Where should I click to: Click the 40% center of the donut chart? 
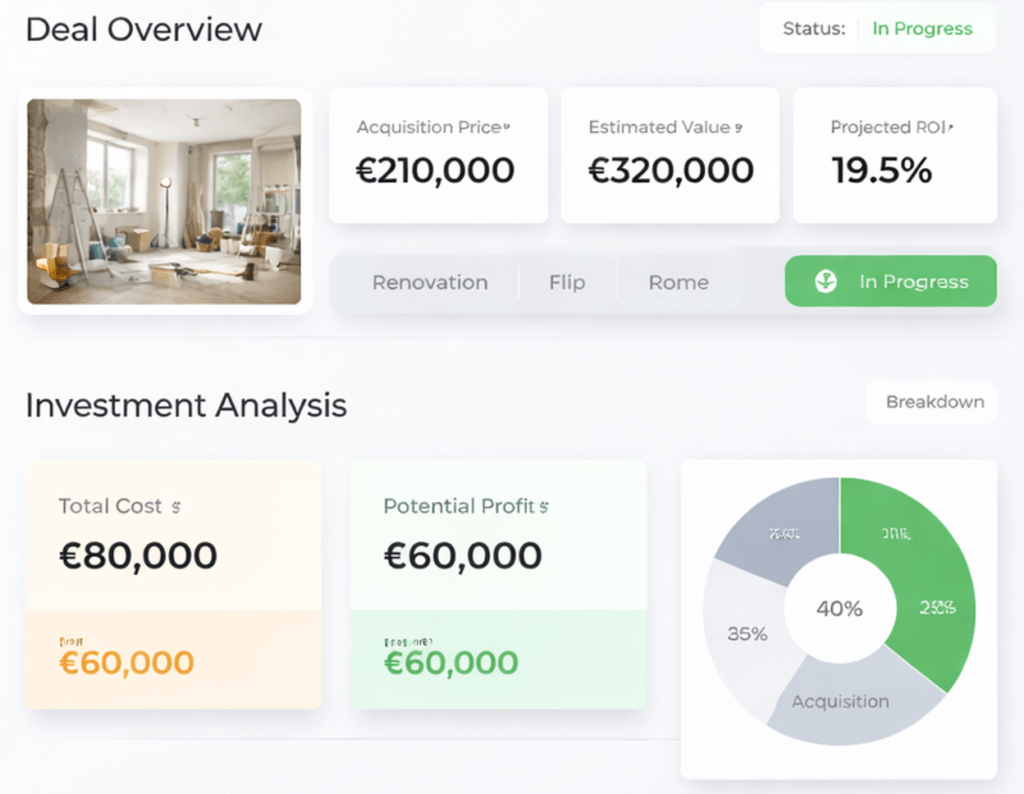tap(839, 608)
